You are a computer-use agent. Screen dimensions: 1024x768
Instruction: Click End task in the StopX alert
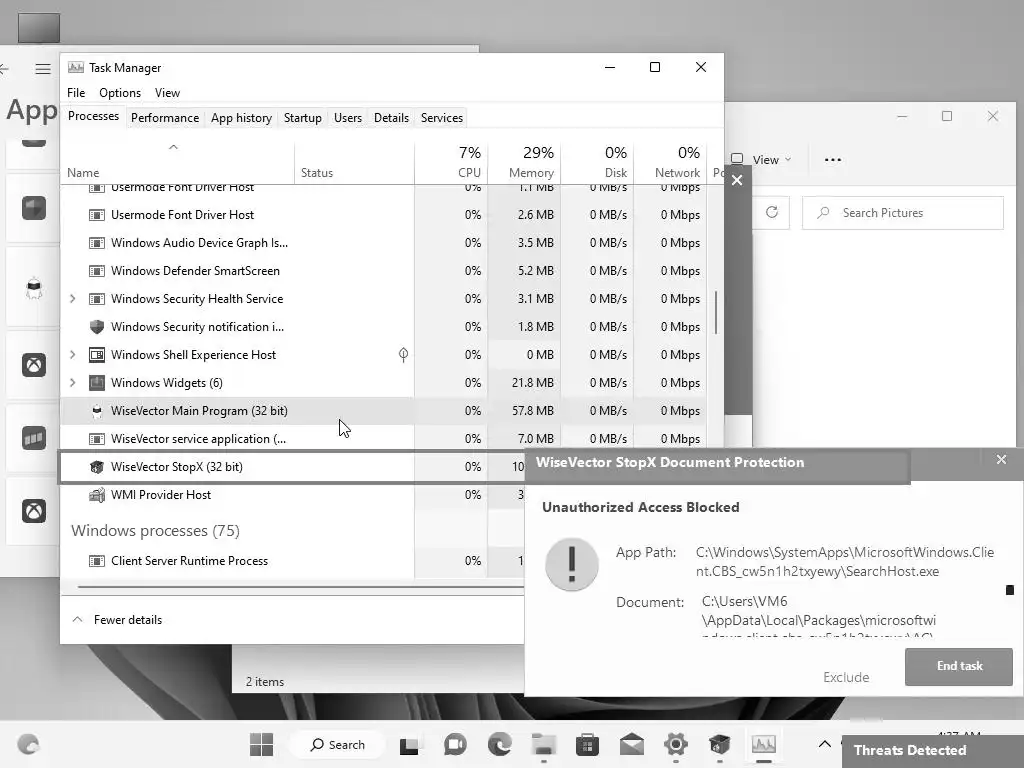coord(959,666)
